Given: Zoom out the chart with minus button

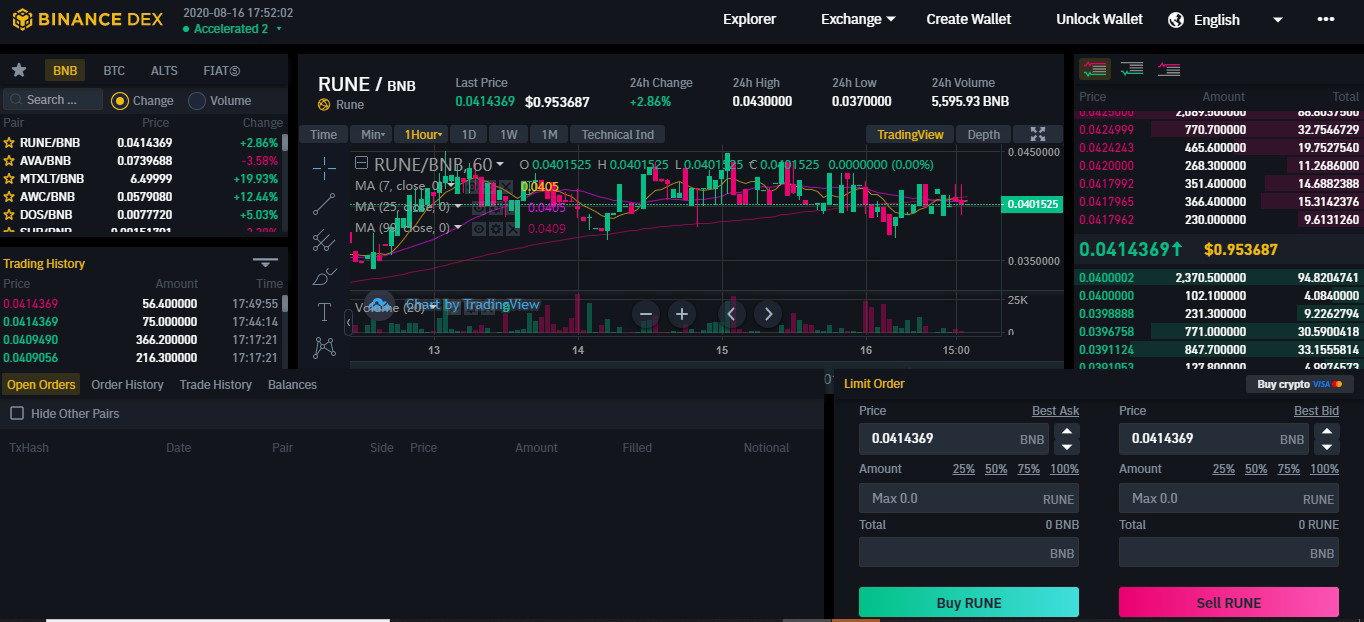Looking at the screenshot, I should pyautogui.click(x=646, y=314).
